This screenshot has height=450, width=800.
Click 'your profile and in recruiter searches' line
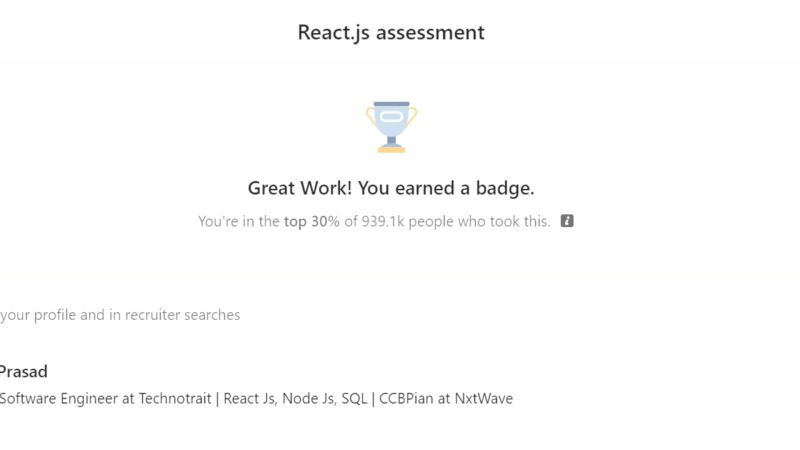click(x=120, y=315)
